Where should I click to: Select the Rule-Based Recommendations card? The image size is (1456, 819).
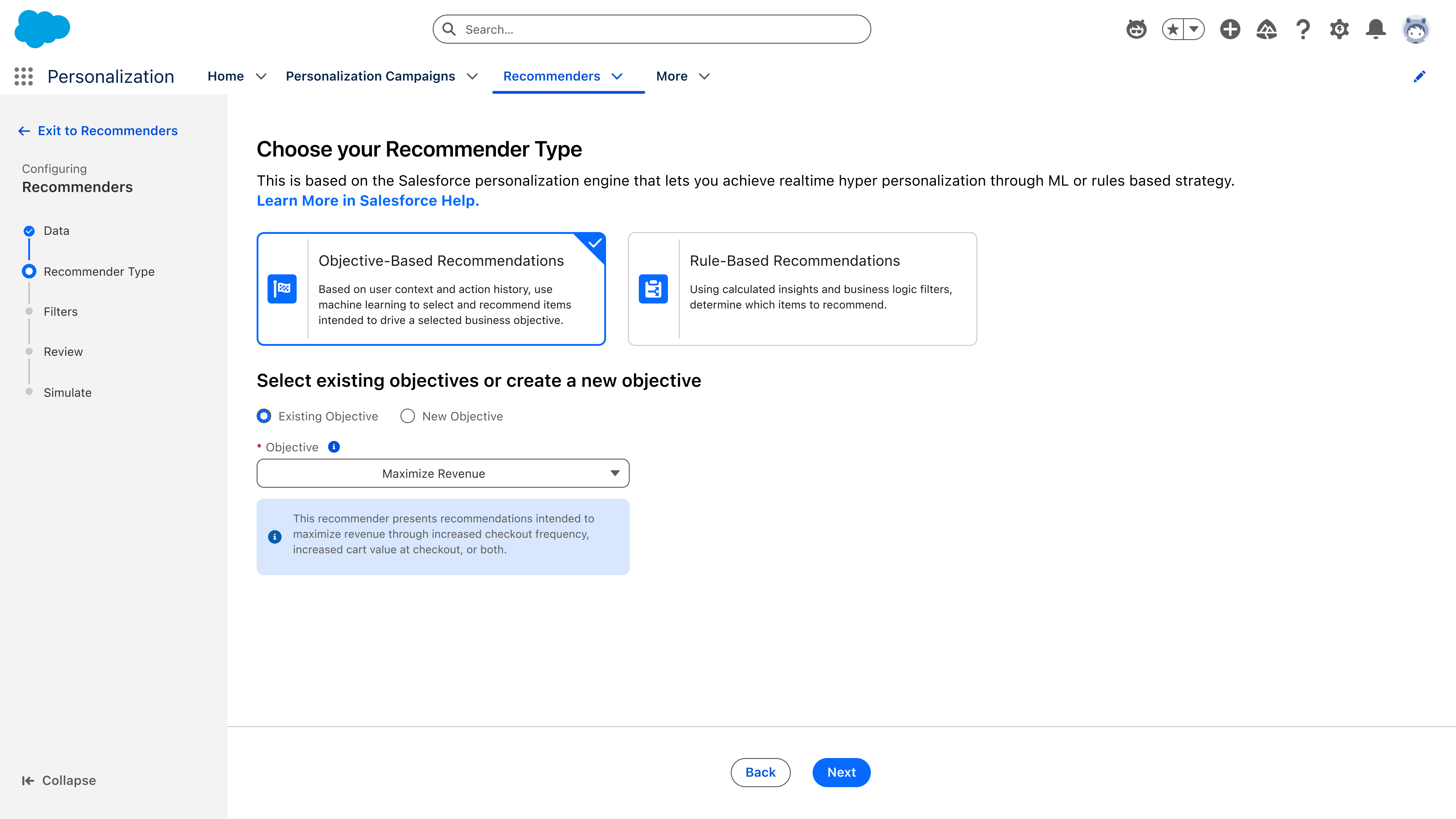pos(802,289)
